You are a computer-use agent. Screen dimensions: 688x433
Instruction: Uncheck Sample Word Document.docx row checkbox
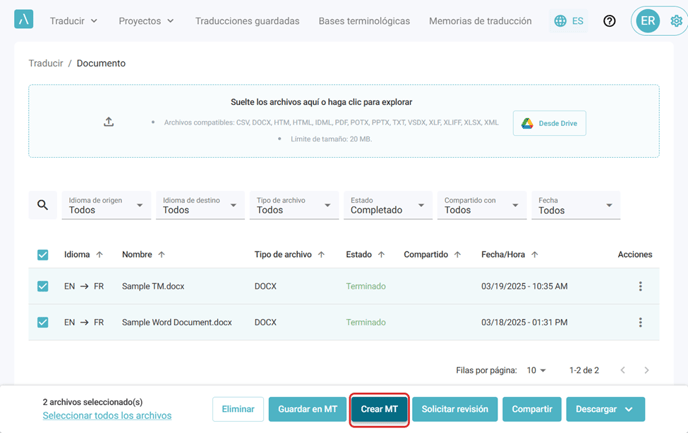pyautogui.click(x=43, y=322)
